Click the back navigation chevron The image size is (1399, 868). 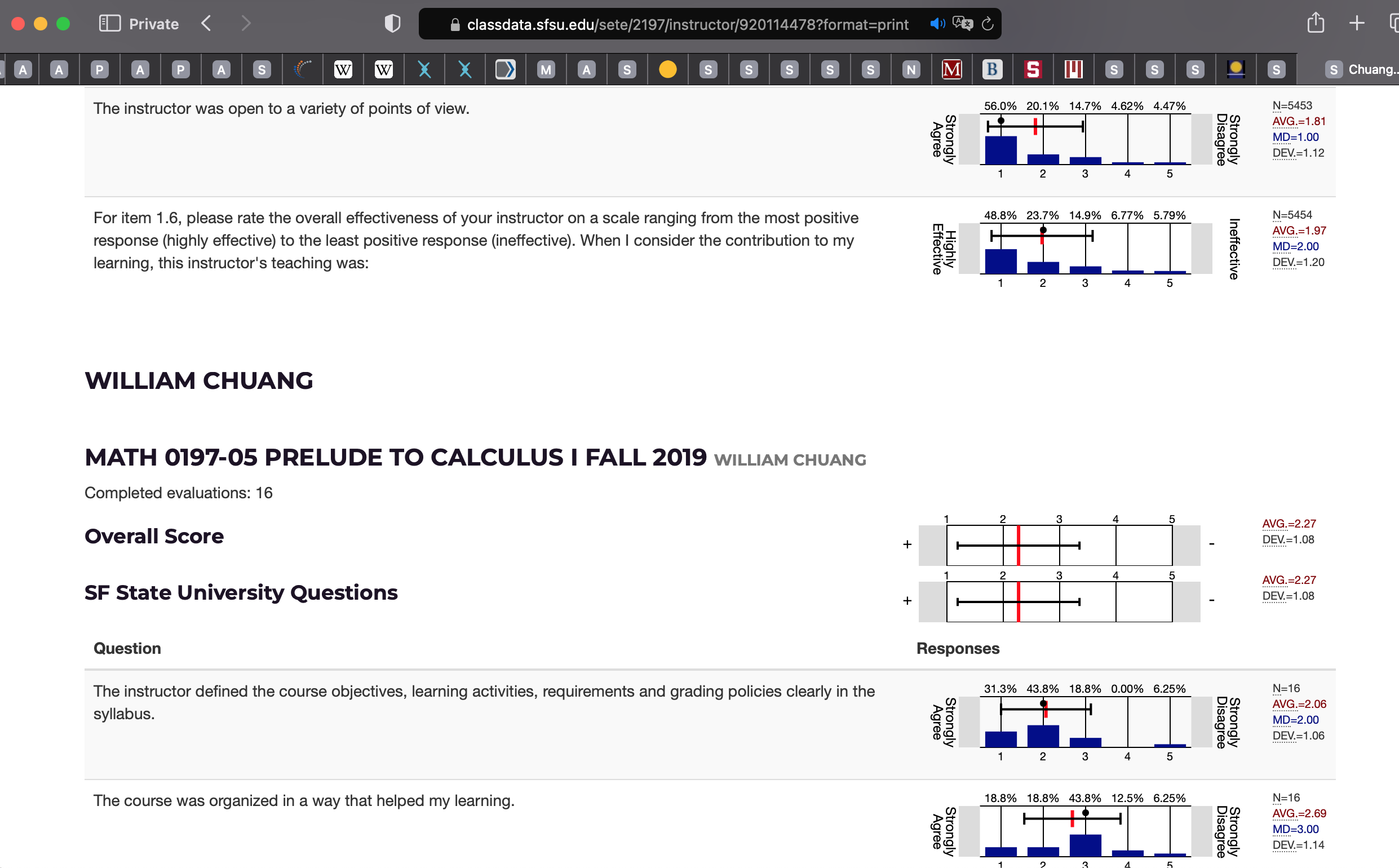point(206,23)
